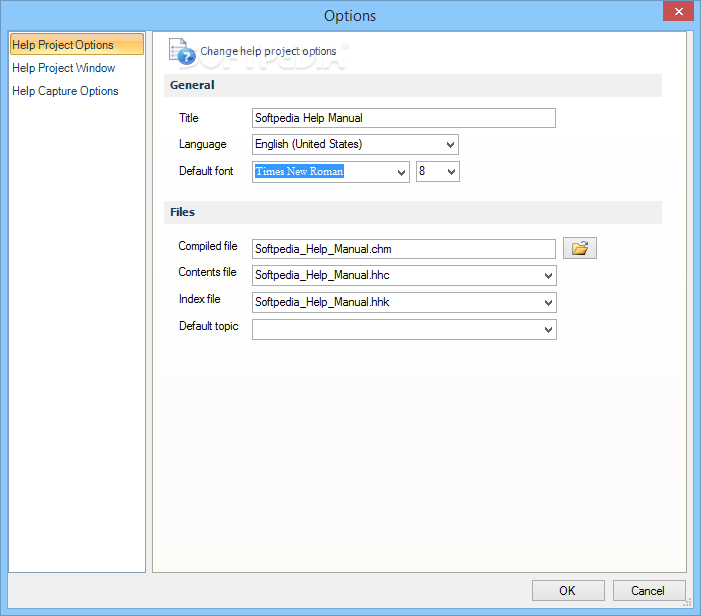701x616 pixels.
Task: Click the 'Contents file' label
Action: point(207,272)
